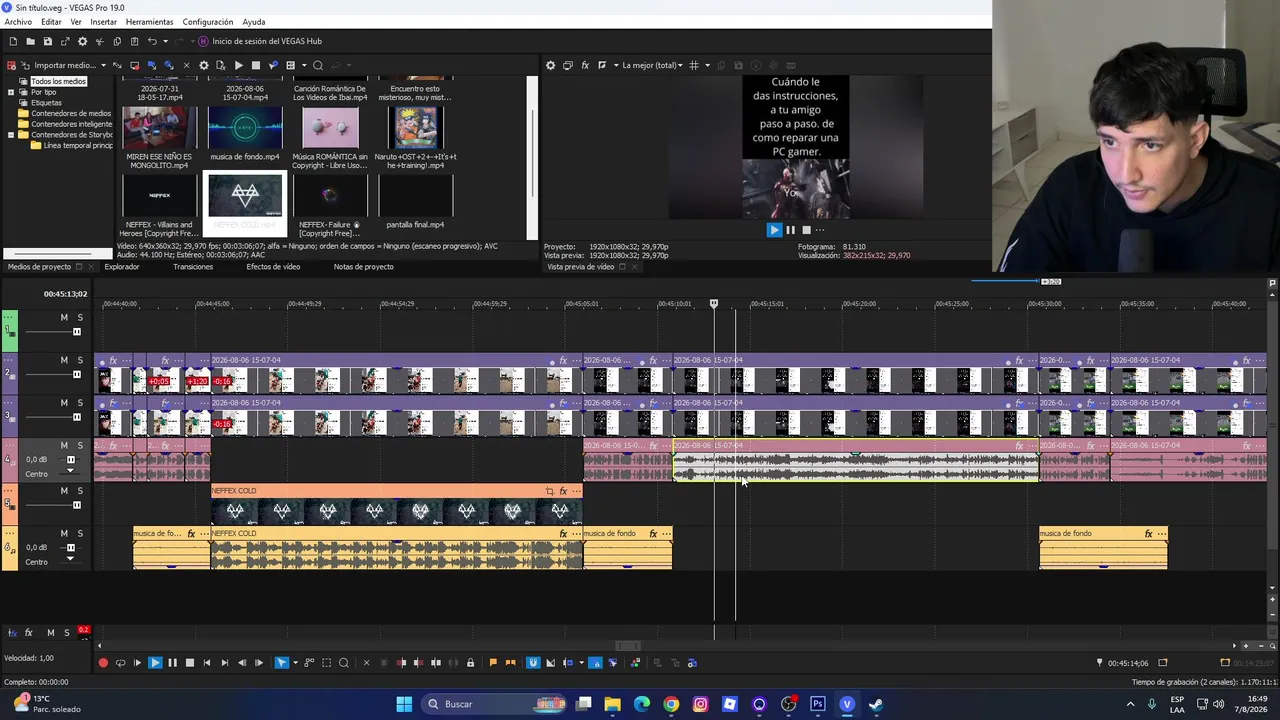Click the track 6 pan slider handle
1280x720 pixels.
pos(70,559)
